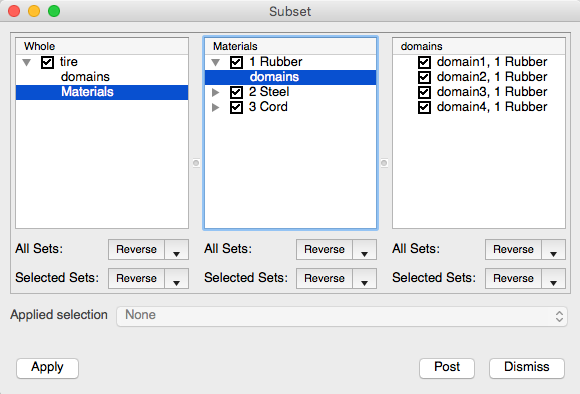Click the Apply button

pyautogui.click(x=47, y=368)
